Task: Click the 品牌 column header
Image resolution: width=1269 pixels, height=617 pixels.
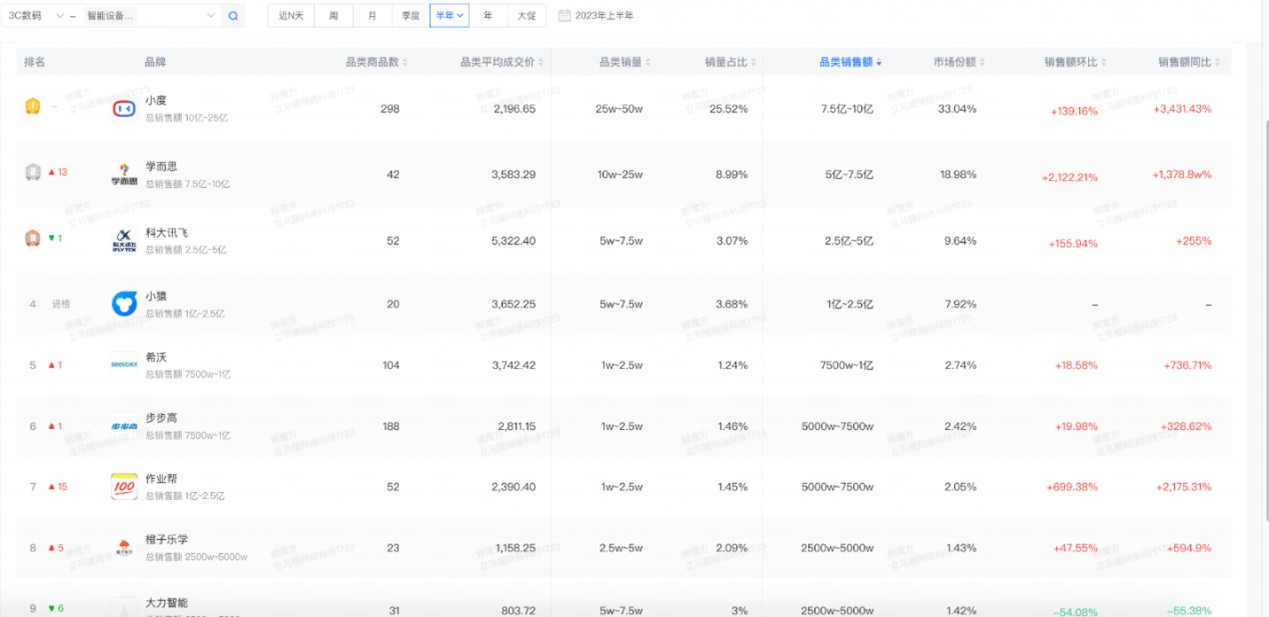Action: point(155,62)
